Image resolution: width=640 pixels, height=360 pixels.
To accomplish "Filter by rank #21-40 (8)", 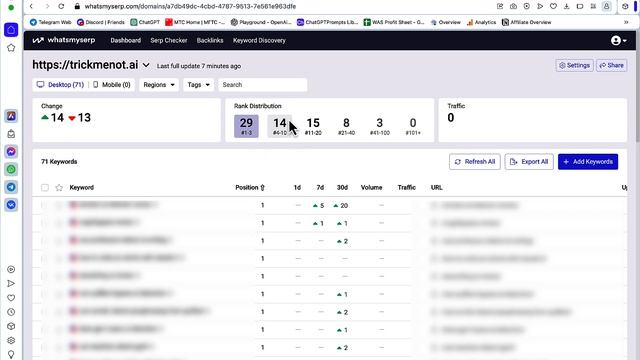I will (346, 126).
